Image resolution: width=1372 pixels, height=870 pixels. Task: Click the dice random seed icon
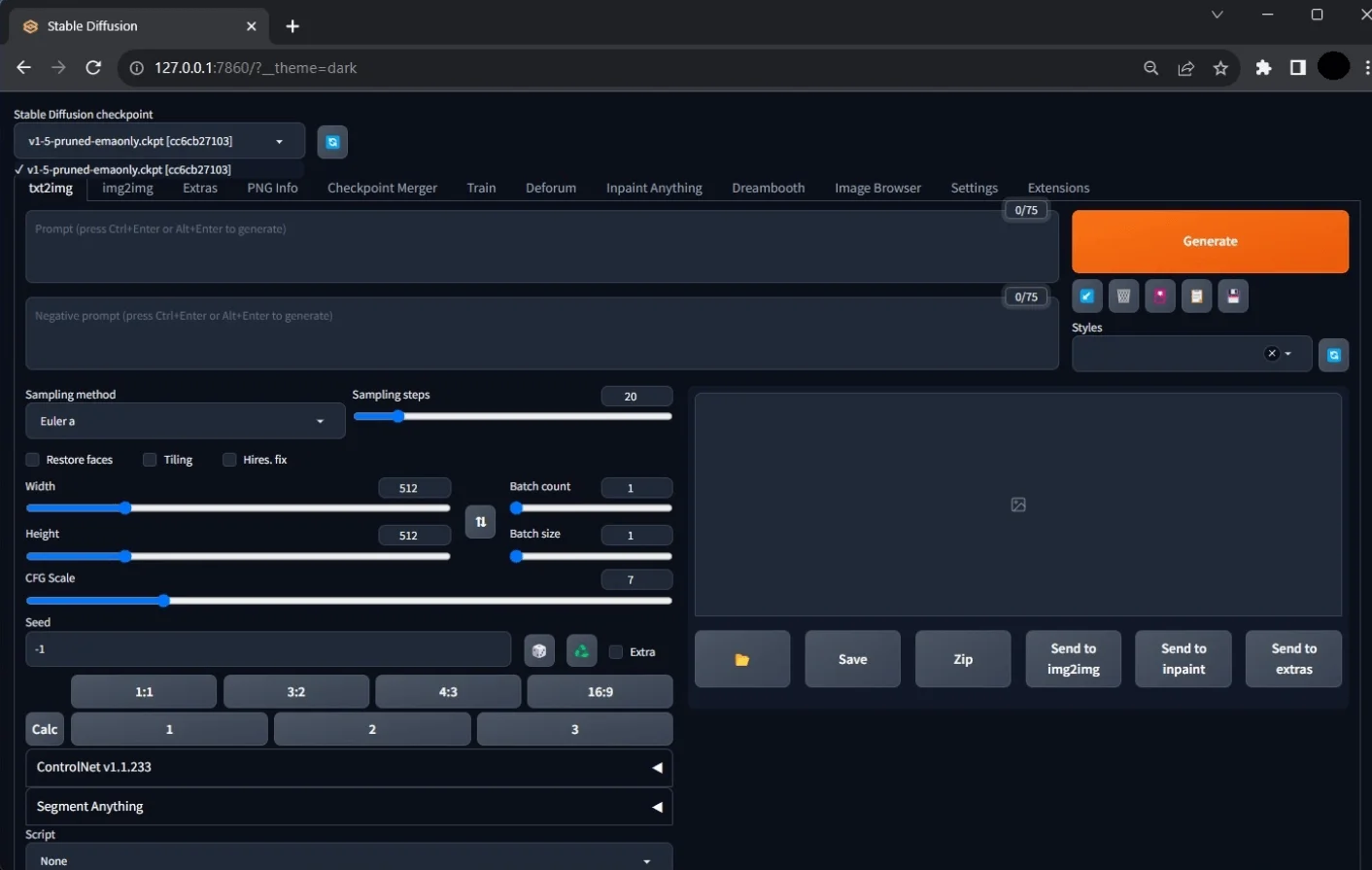(x=539, y=651)
